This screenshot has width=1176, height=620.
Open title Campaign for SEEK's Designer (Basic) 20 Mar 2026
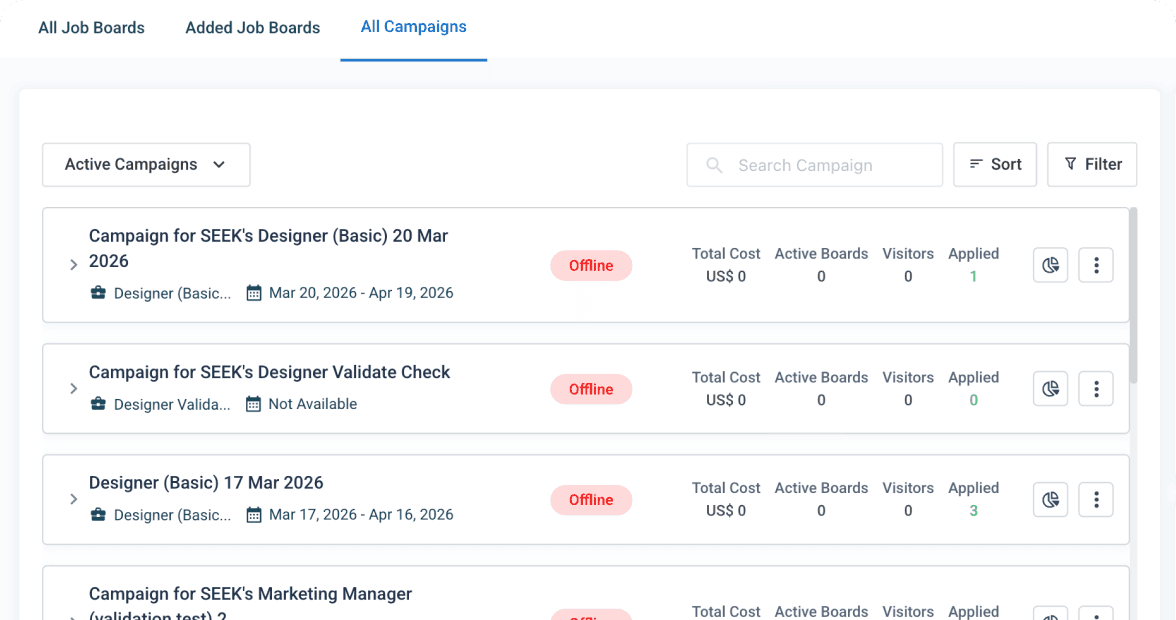pyautogui.click(x=268, y=248)
